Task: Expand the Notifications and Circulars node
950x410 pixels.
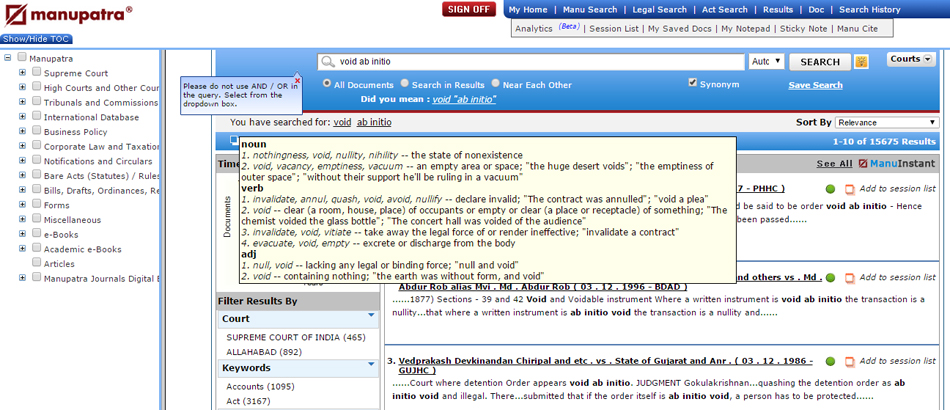Action: click(22, 160)
